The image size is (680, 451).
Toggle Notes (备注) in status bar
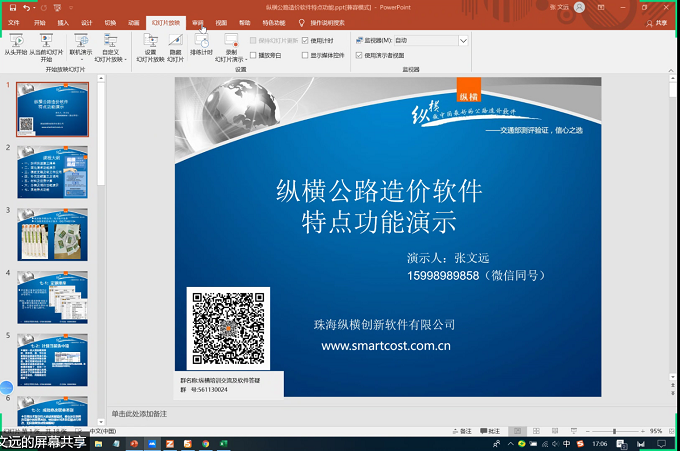[462, 431]
